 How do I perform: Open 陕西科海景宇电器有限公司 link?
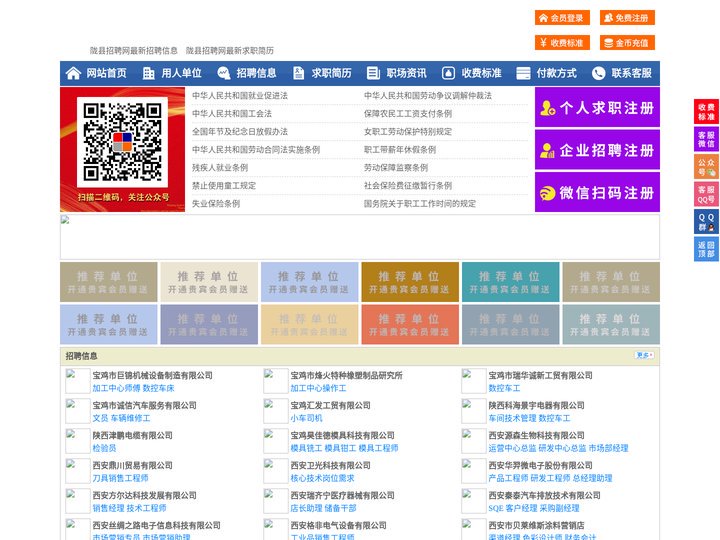[x=536, y=405]
